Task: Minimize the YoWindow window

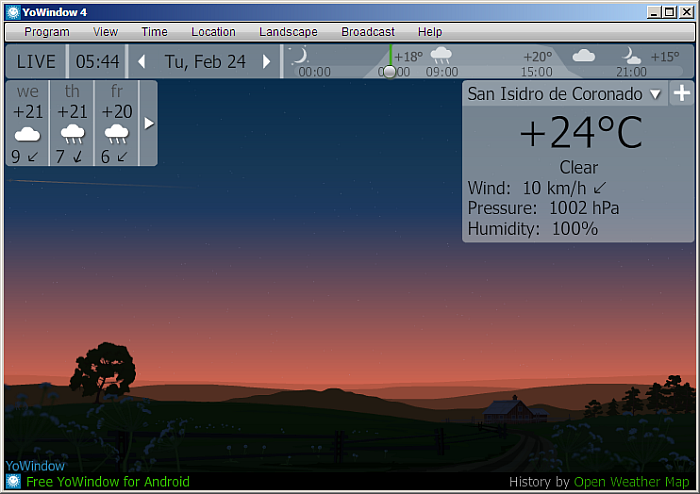Action: (654, 12)
